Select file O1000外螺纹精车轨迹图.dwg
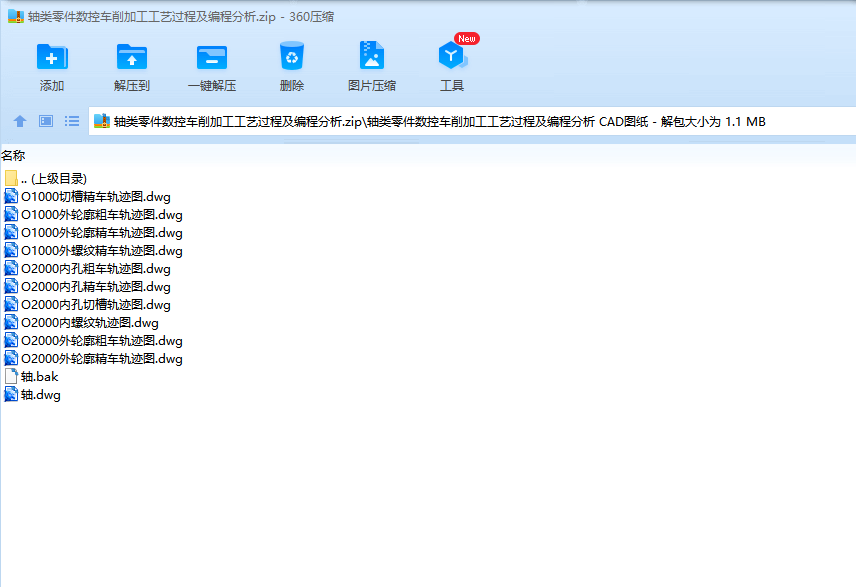 102,251
